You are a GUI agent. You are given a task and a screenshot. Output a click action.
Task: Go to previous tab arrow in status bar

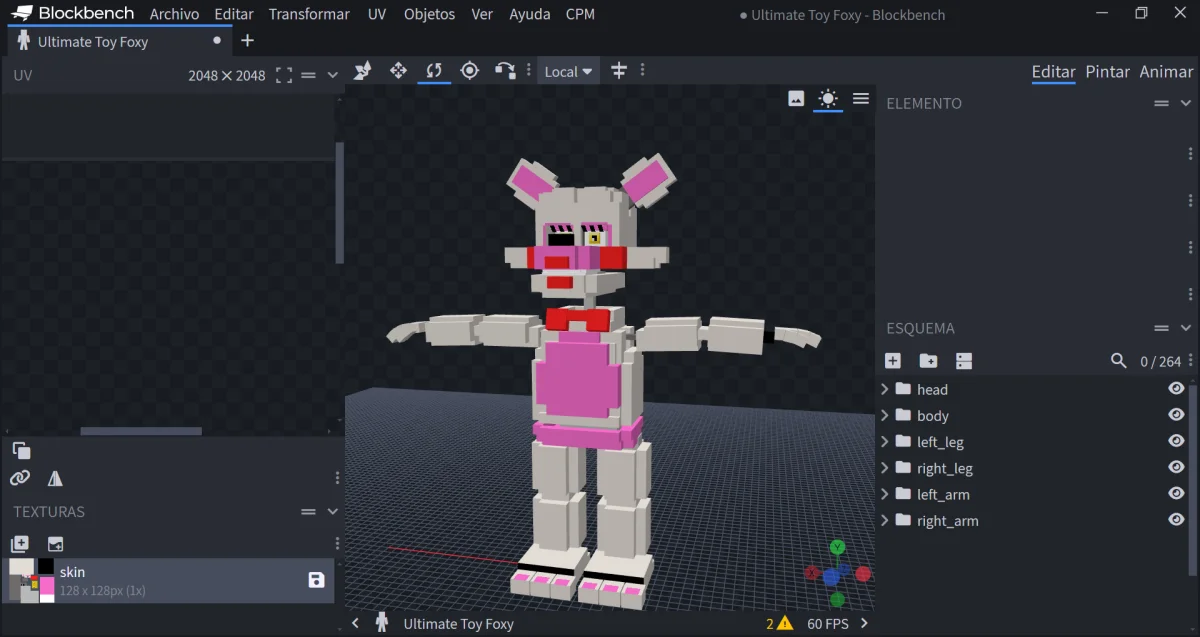(355, 623)
